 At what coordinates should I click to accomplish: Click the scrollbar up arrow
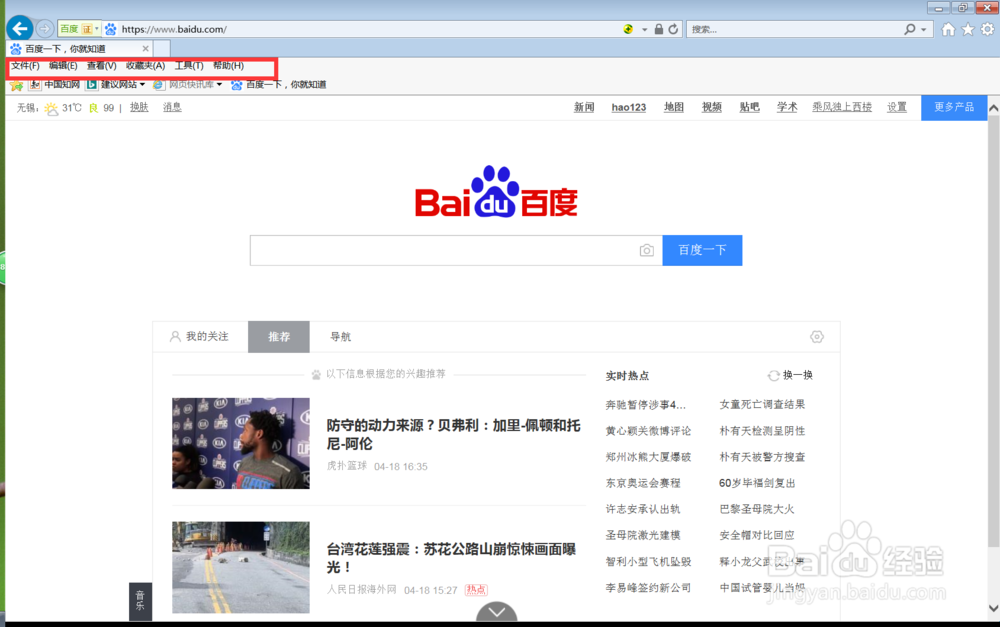coord(994,108)
